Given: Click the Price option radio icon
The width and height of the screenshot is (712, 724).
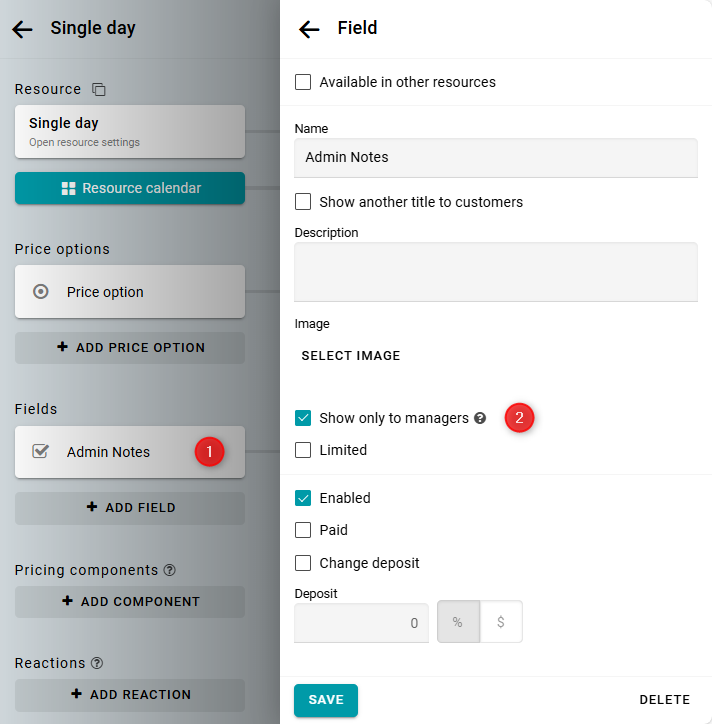Looking at the screenshot, I should [x=41, y=292].
